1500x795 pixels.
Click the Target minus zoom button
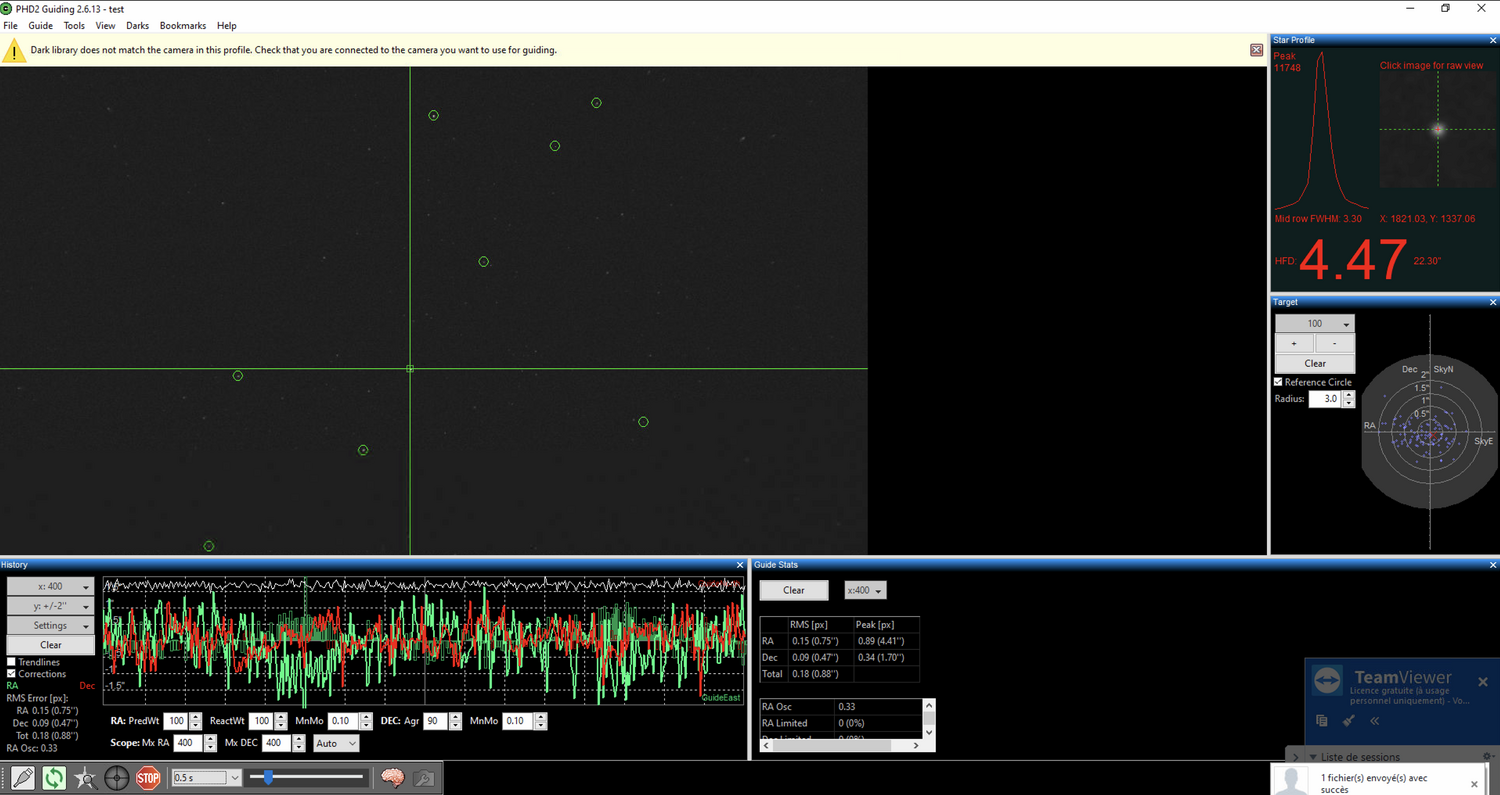click(x=1335, y=343)
